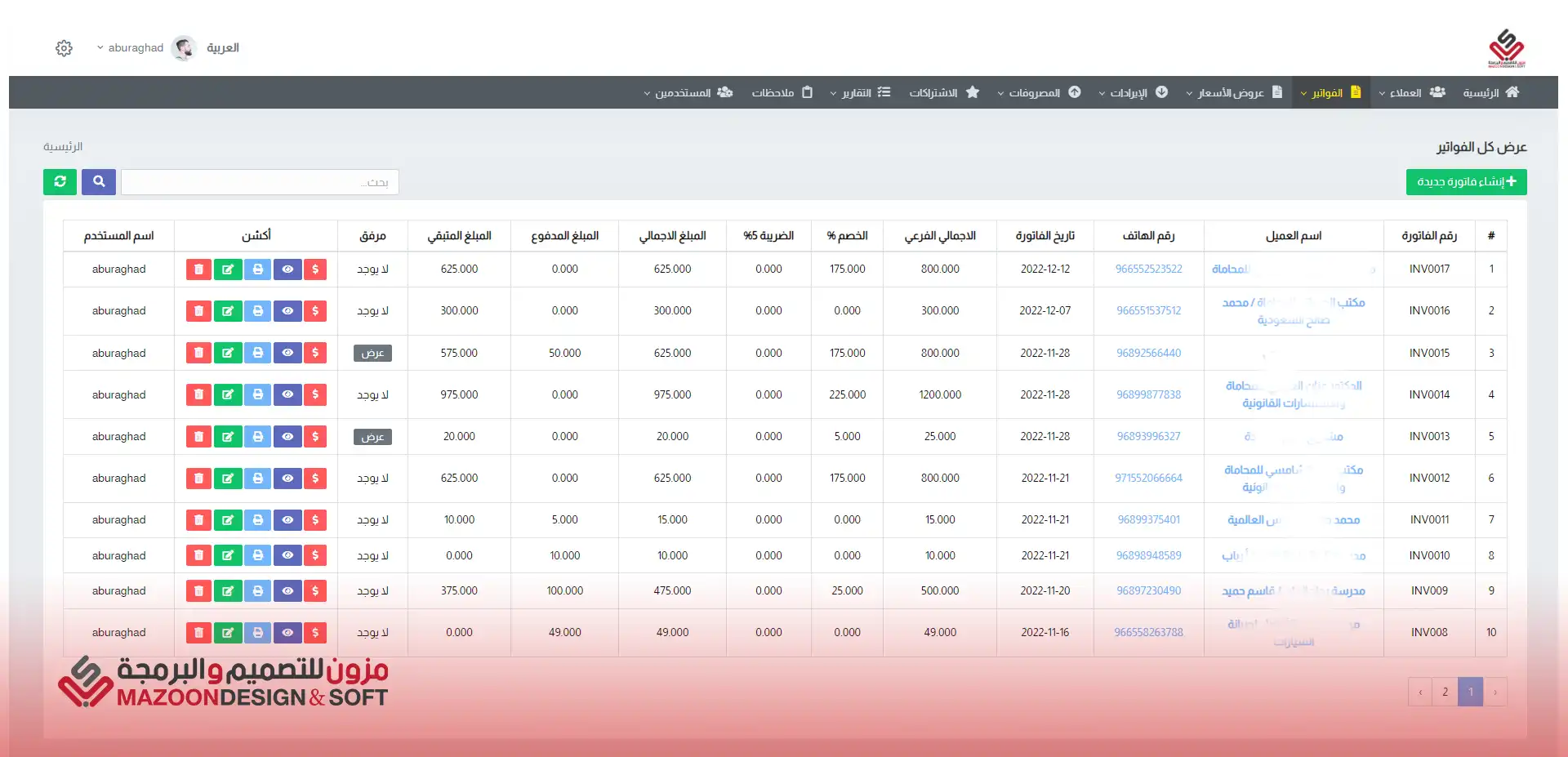Delete invoice INV0017 using trash icon
Screen dimensions: 1568x757
coord(198,269)
